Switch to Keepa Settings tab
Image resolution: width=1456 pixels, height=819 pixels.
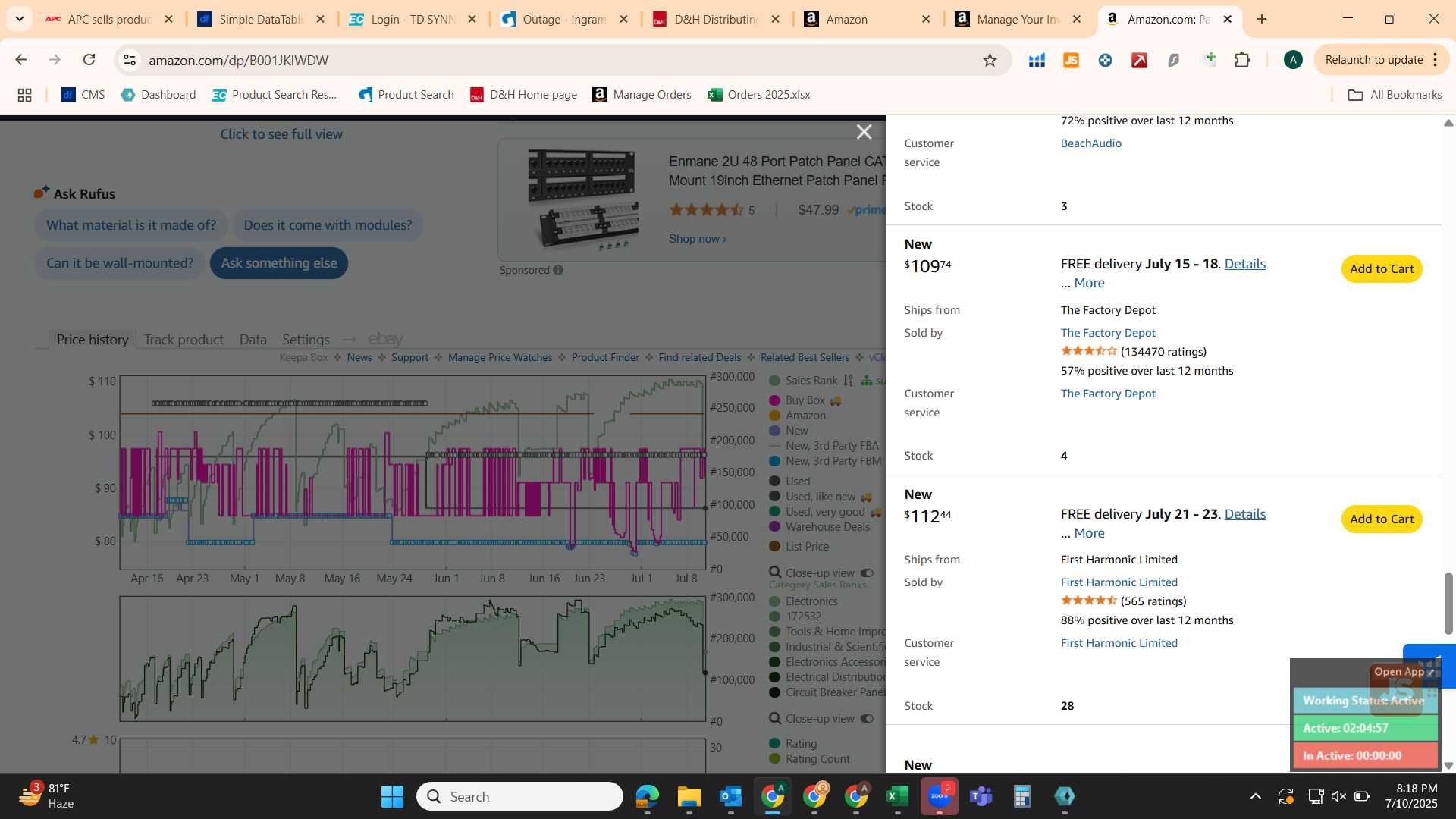[x=306, y=340]
